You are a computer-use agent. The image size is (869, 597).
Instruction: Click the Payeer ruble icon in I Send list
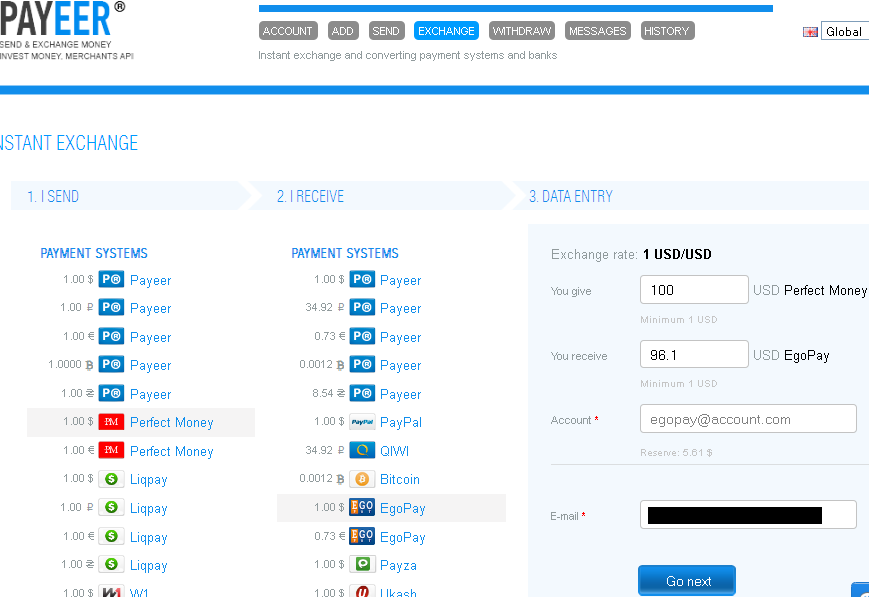click(111, 308)
